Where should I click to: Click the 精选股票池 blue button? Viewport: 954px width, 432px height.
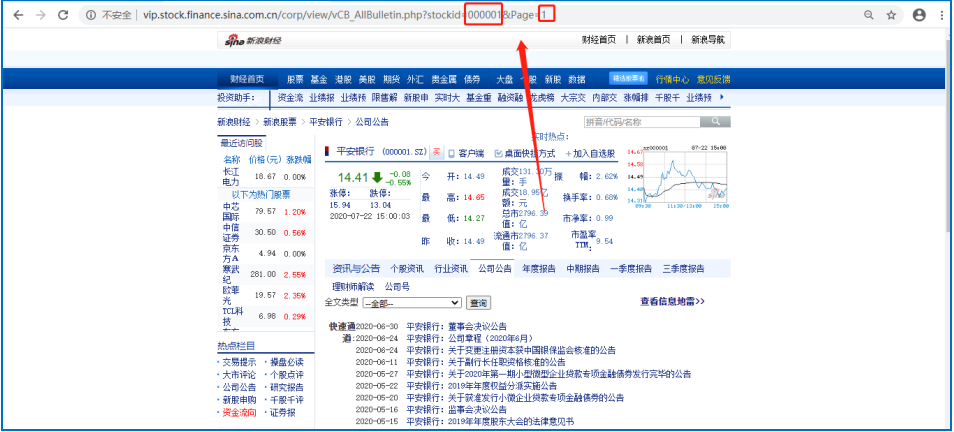point(628,78)
